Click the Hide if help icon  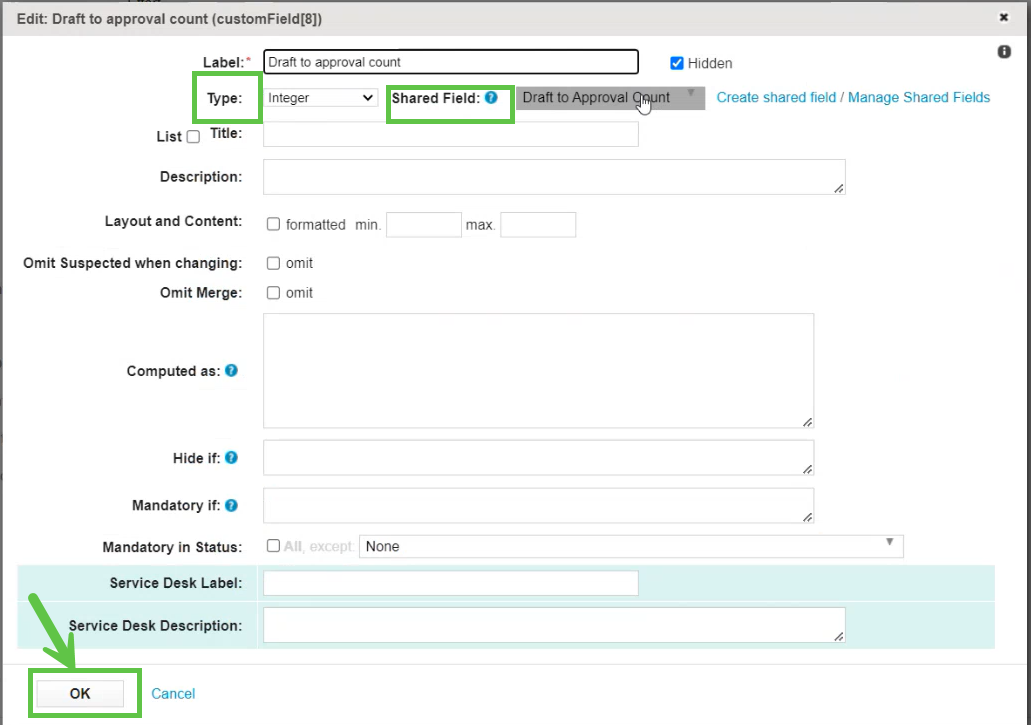pos(231,458)
